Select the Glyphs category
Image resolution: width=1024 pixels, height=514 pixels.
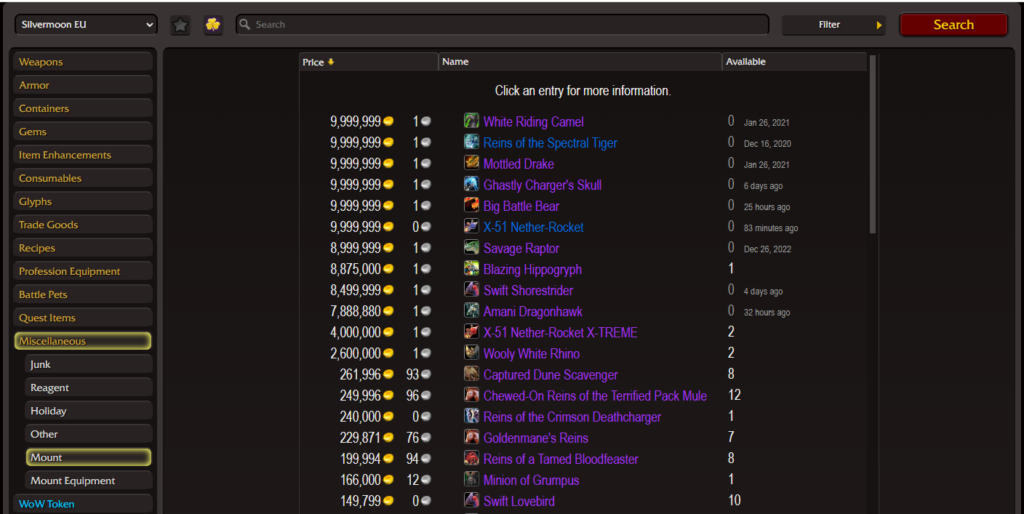click(x=83, y=201)
